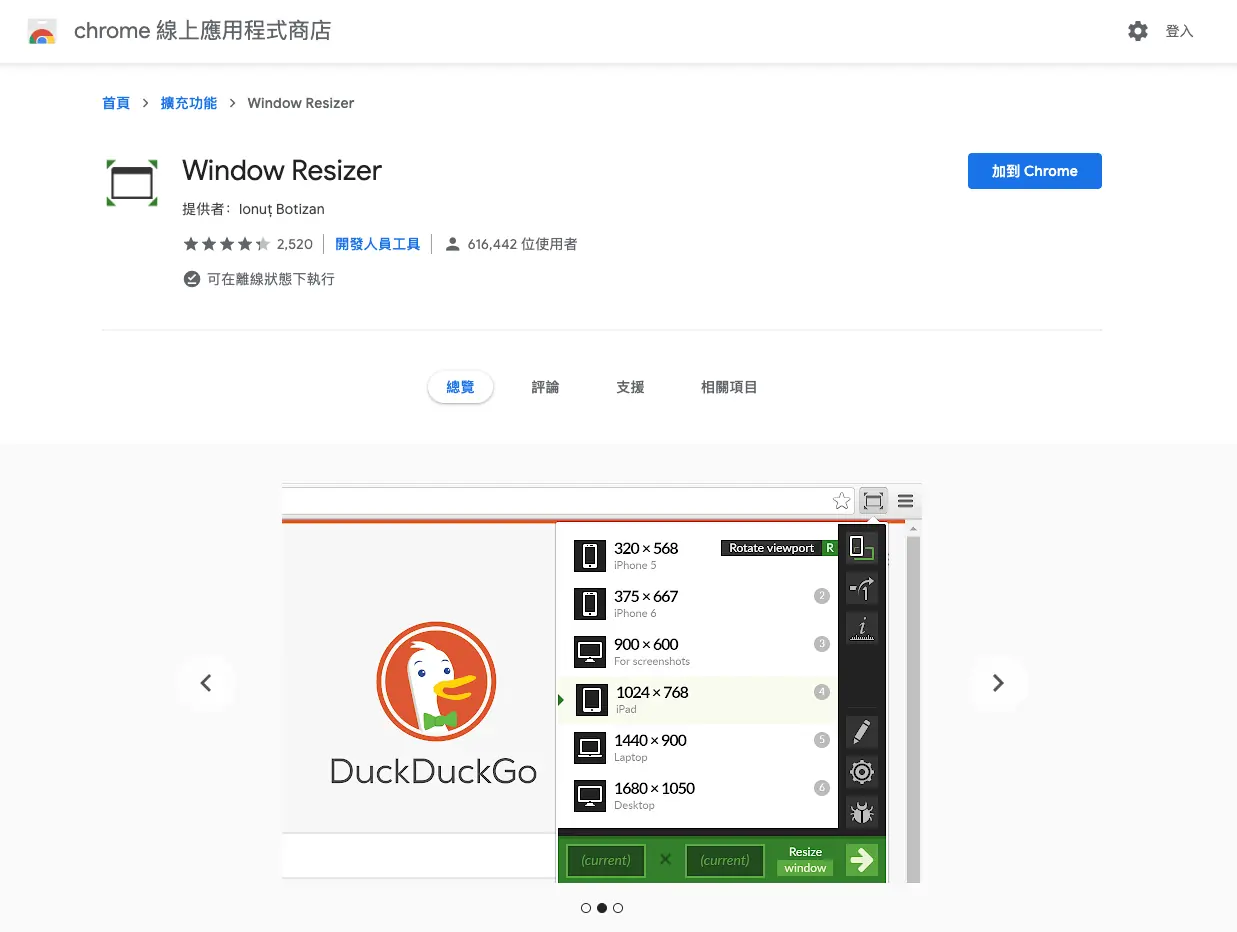Click the bug report icon in sidebar
This screenshot has height=932, width=1237.
coord(861,812)
